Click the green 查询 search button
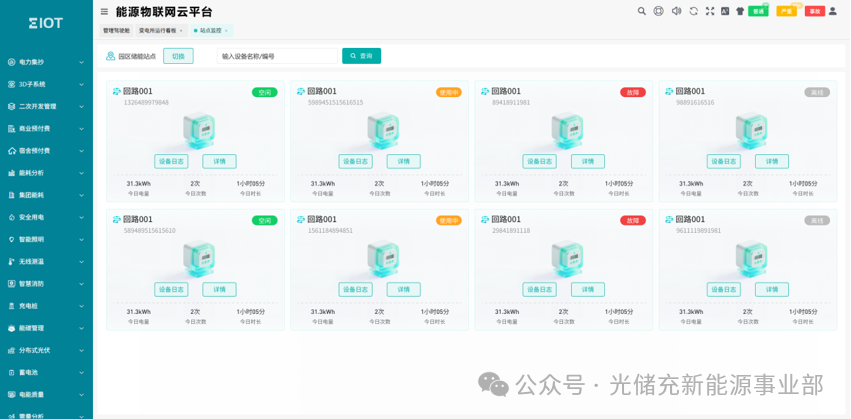The image size is (851, 419). (361, 56)
